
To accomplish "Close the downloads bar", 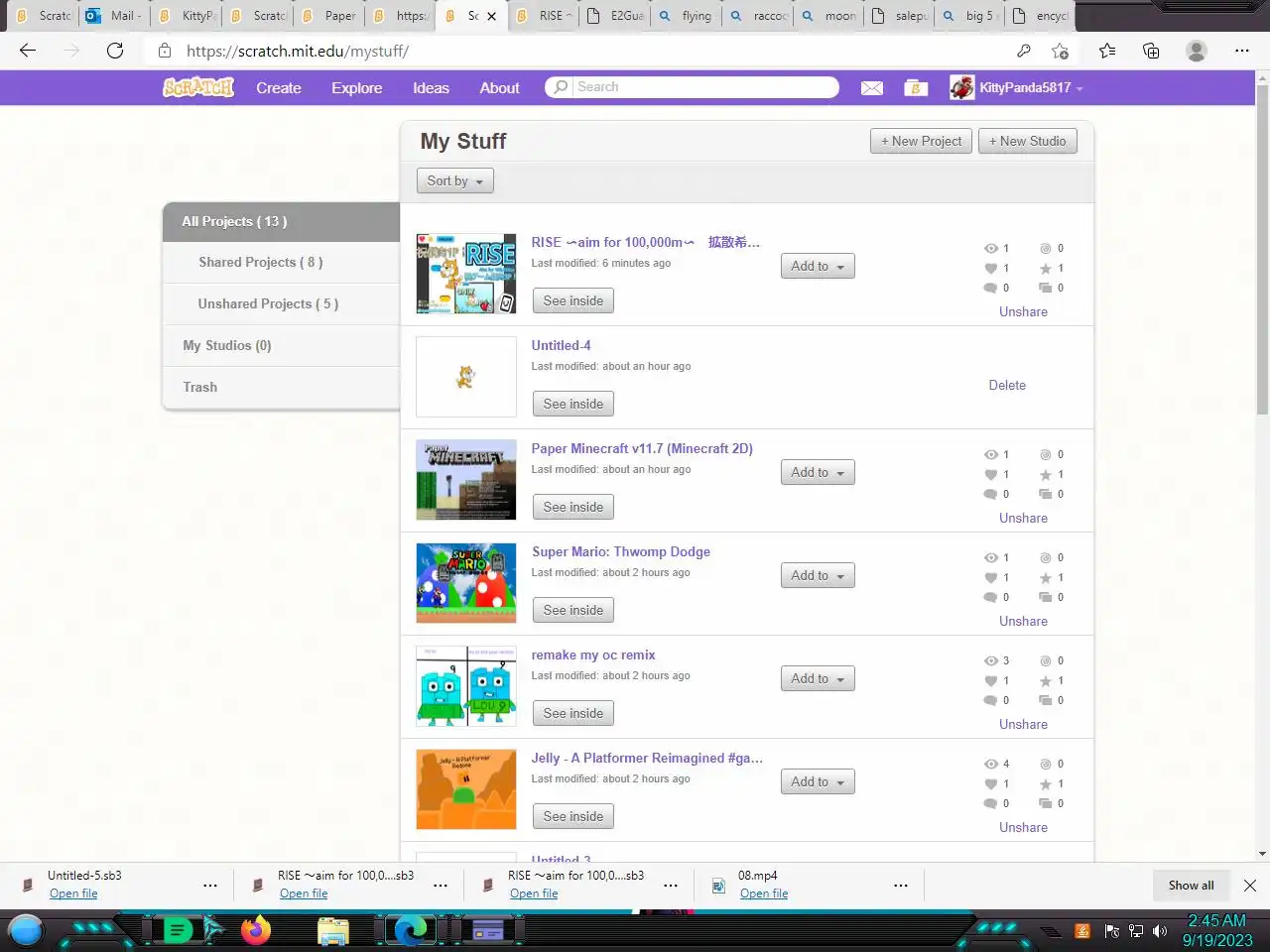I will [1250, 885].
